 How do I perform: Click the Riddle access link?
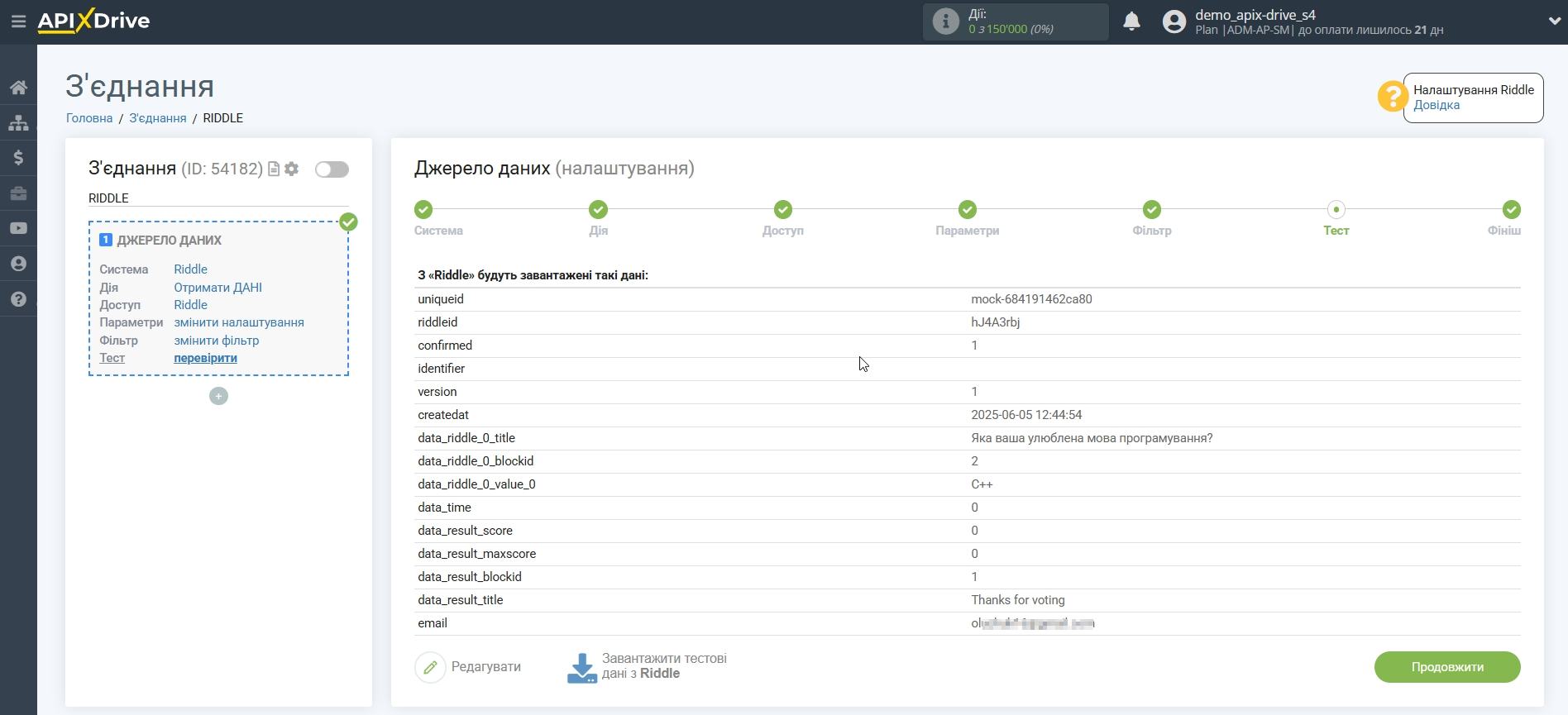click(190, 305)
